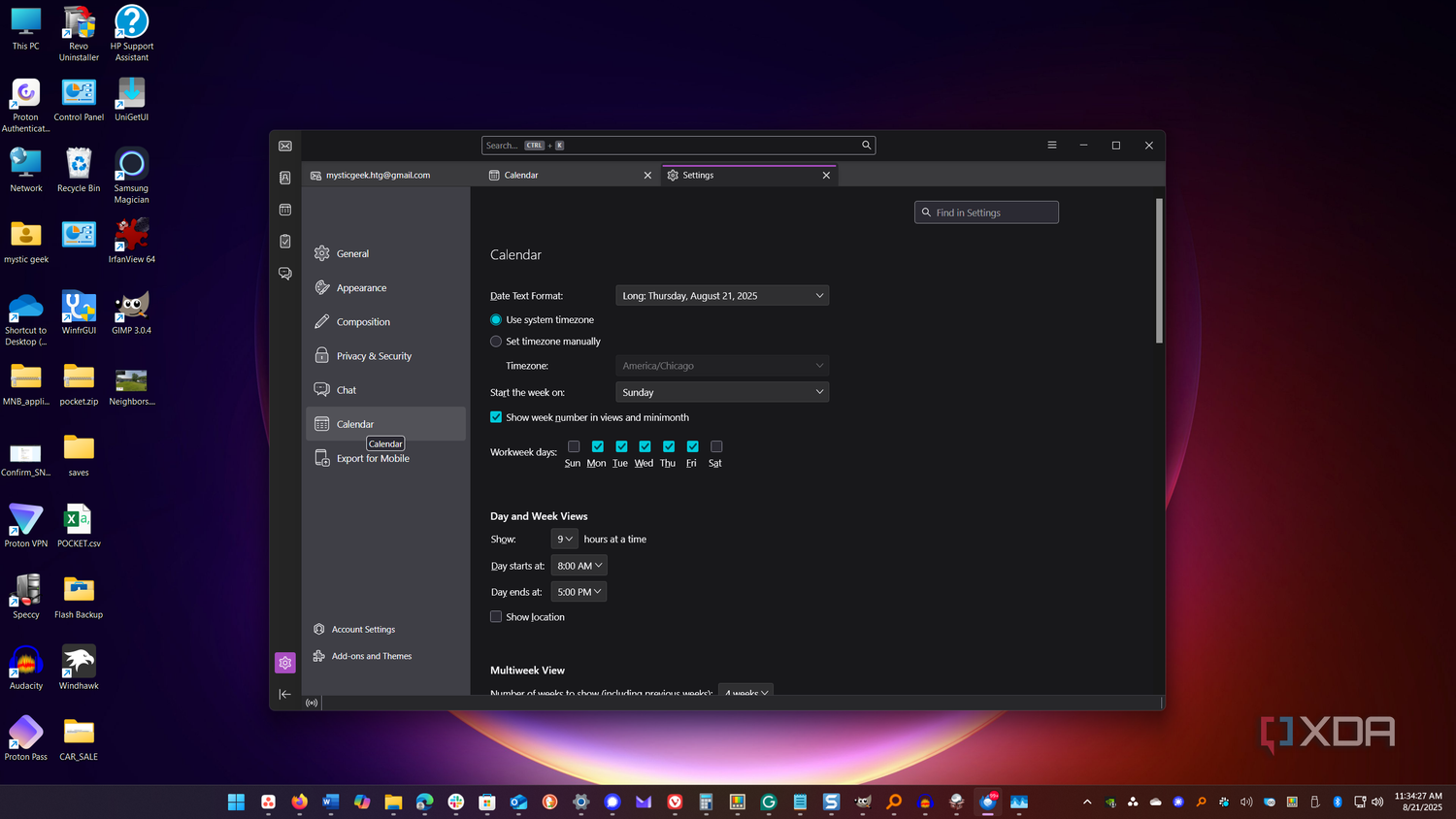1456x819 pixels.
Task: Open Calendar space icon in left toolbar
Action: (x=285, y=210)
